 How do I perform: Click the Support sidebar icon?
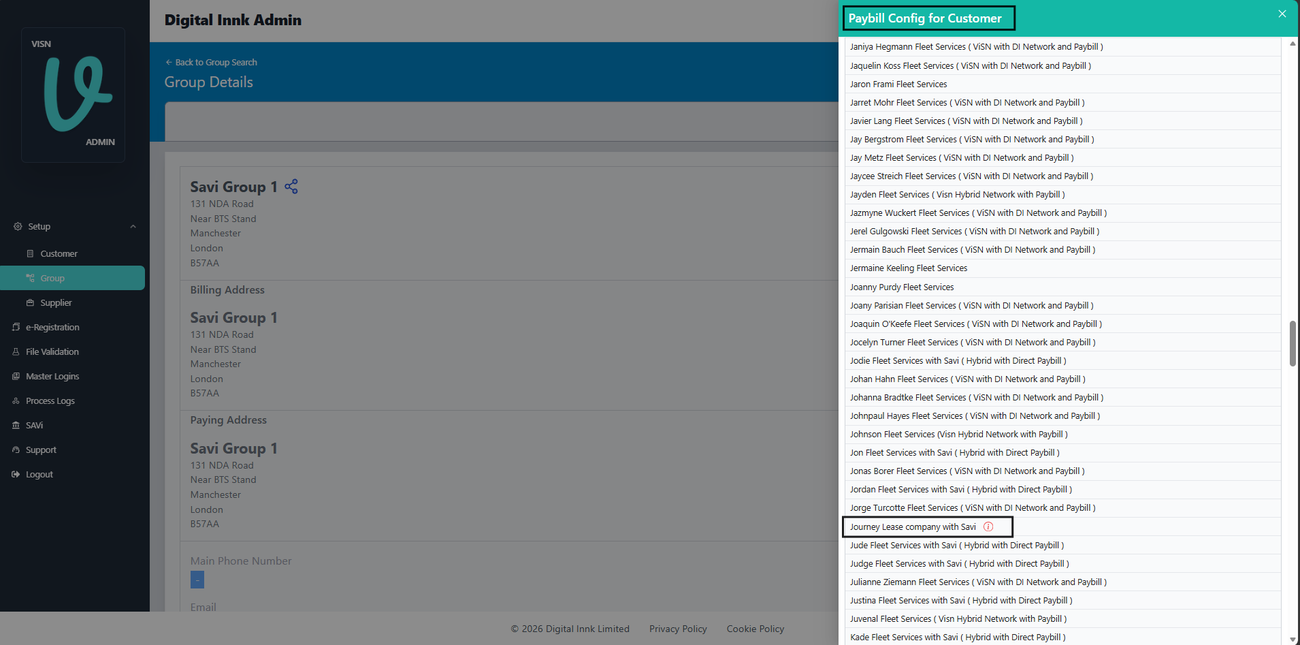tap(16, 450)
